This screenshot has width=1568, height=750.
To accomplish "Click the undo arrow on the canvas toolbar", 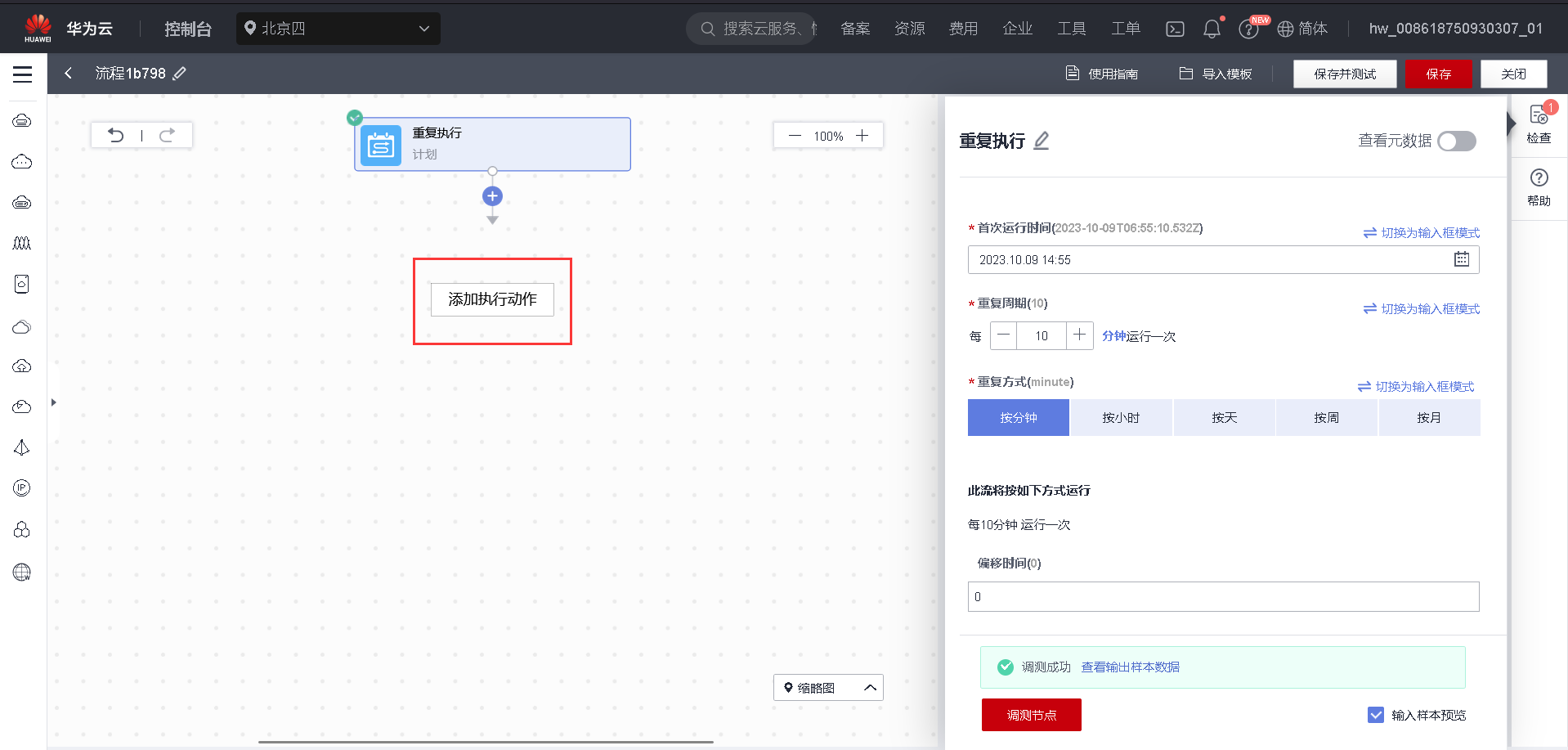I will pos(116,134).
